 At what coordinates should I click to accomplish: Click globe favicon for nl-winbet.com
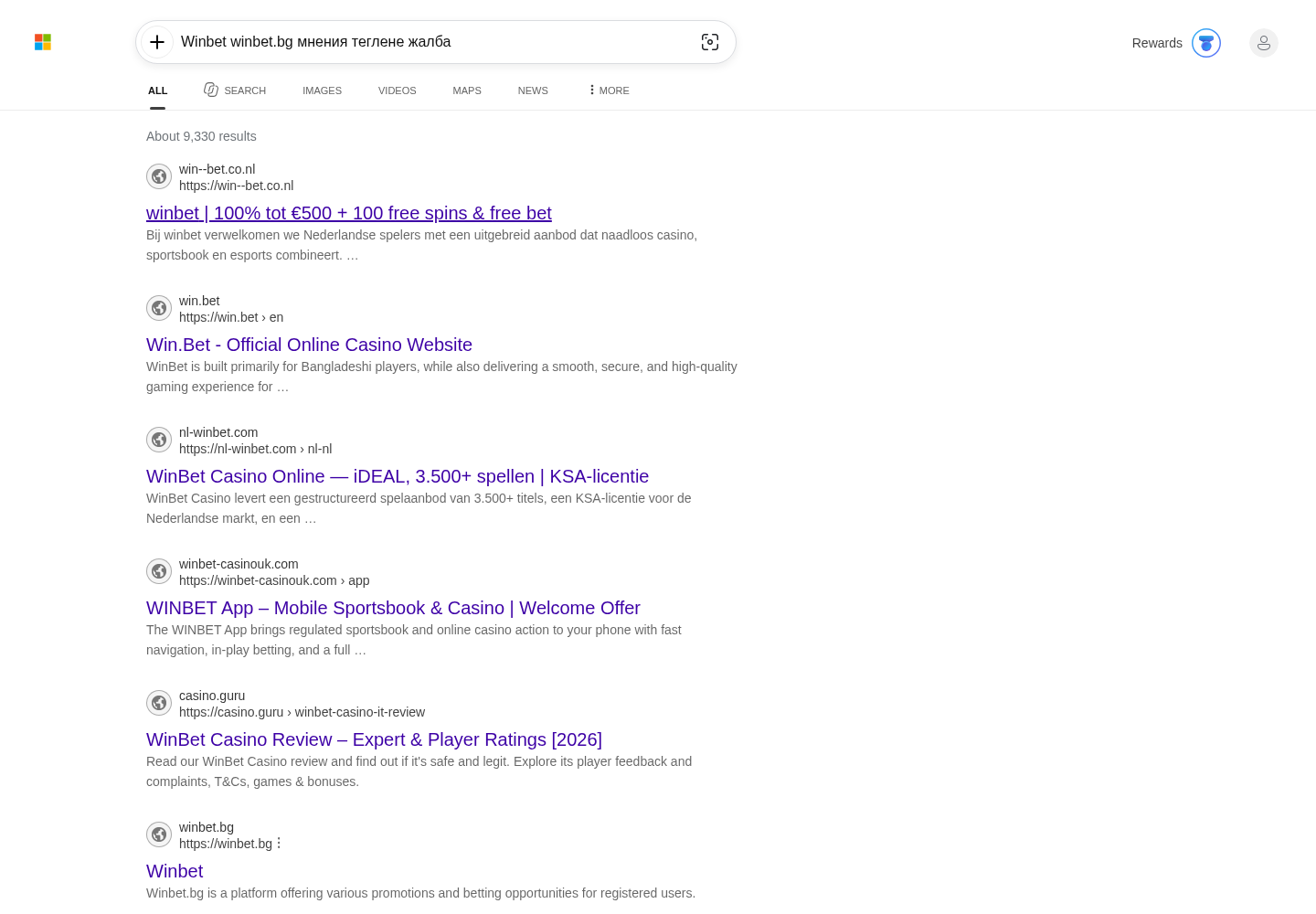(x=159, y=440)
